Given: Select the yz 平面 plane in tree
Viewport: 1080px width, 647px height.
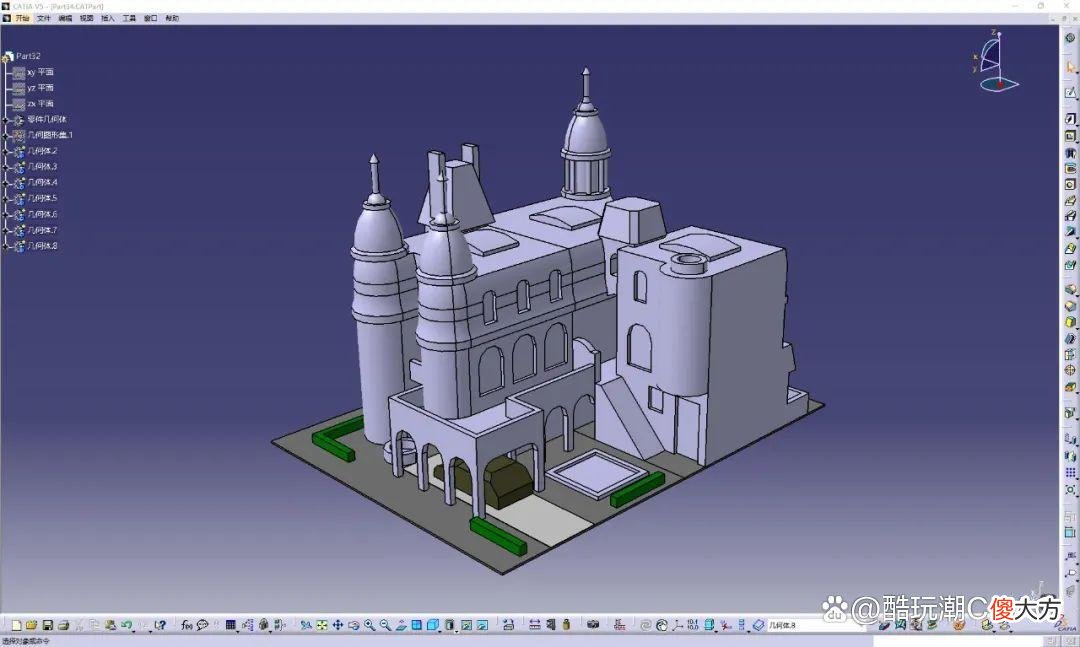Looking at the screenshot, I should pos(40,88).
